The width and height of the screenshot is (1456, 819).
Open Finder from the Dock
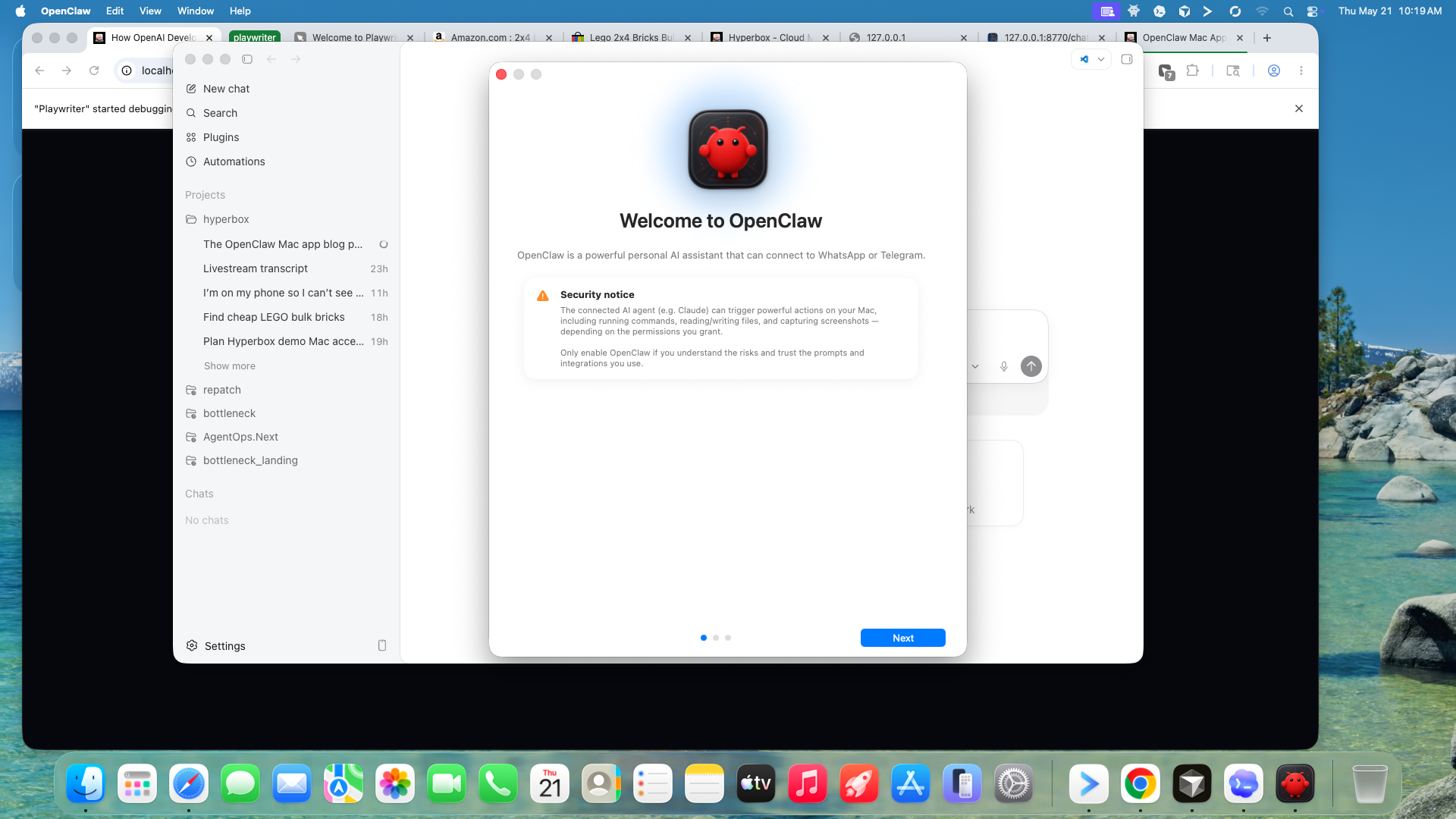[86, 783]
